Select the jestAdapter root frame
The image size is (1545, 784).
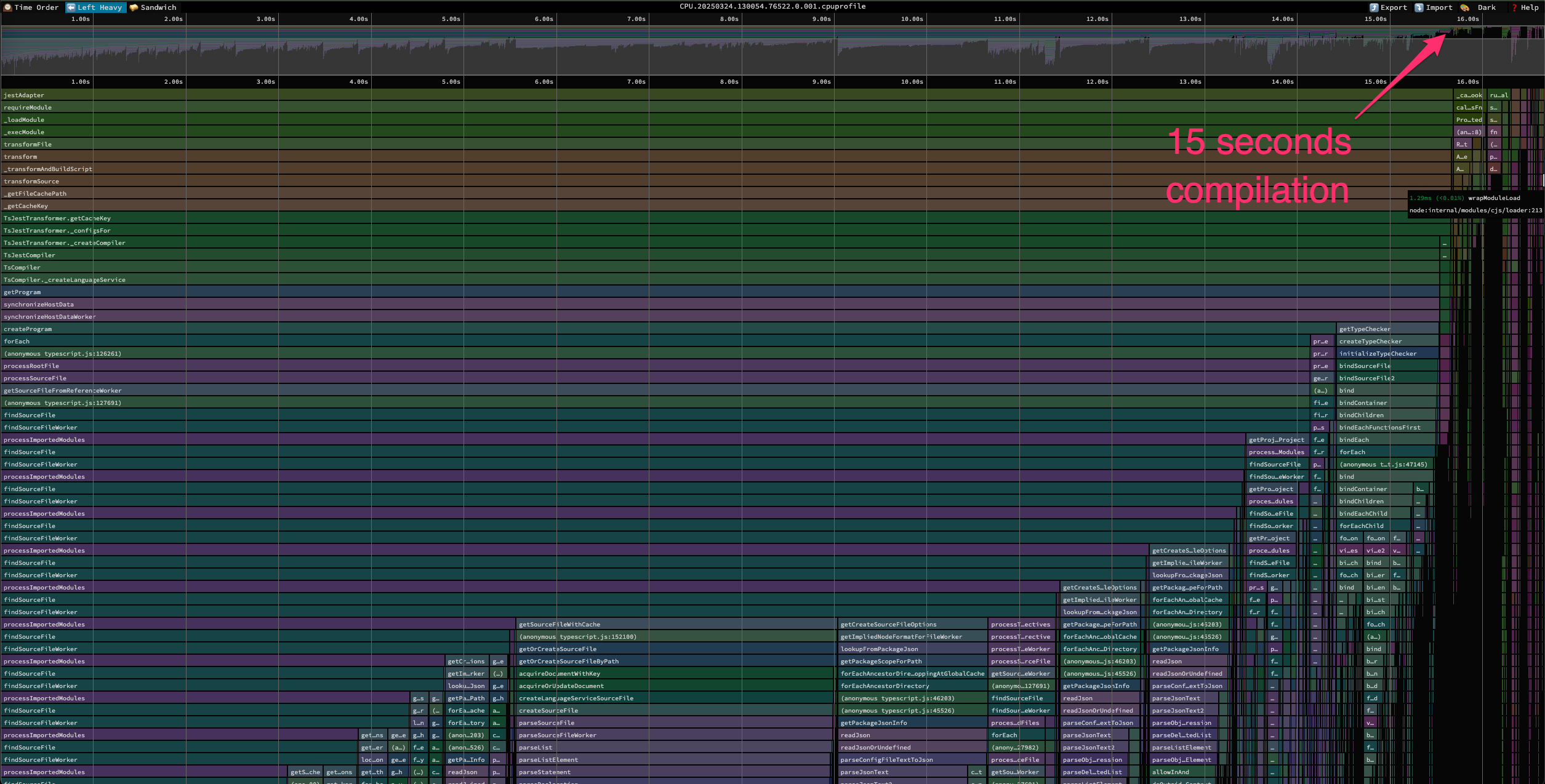[25, 95]
